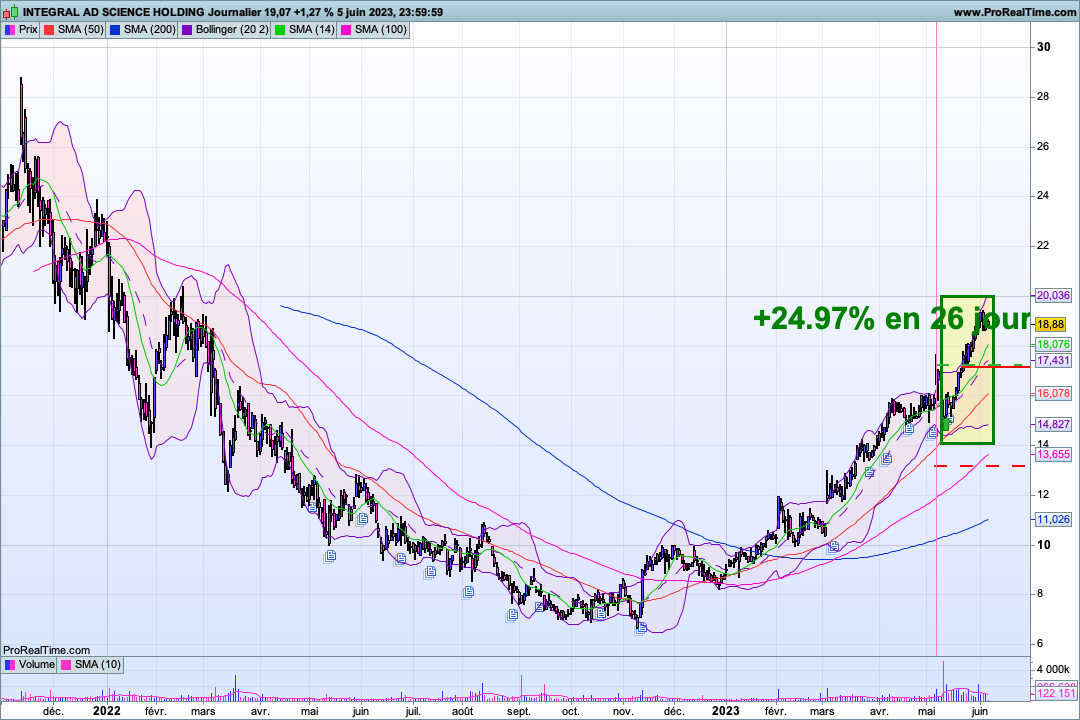The height and width of the screenshot is (720, 1080).
Task: Click the green 18,076 price label
Action: [x=1053, y=344]
